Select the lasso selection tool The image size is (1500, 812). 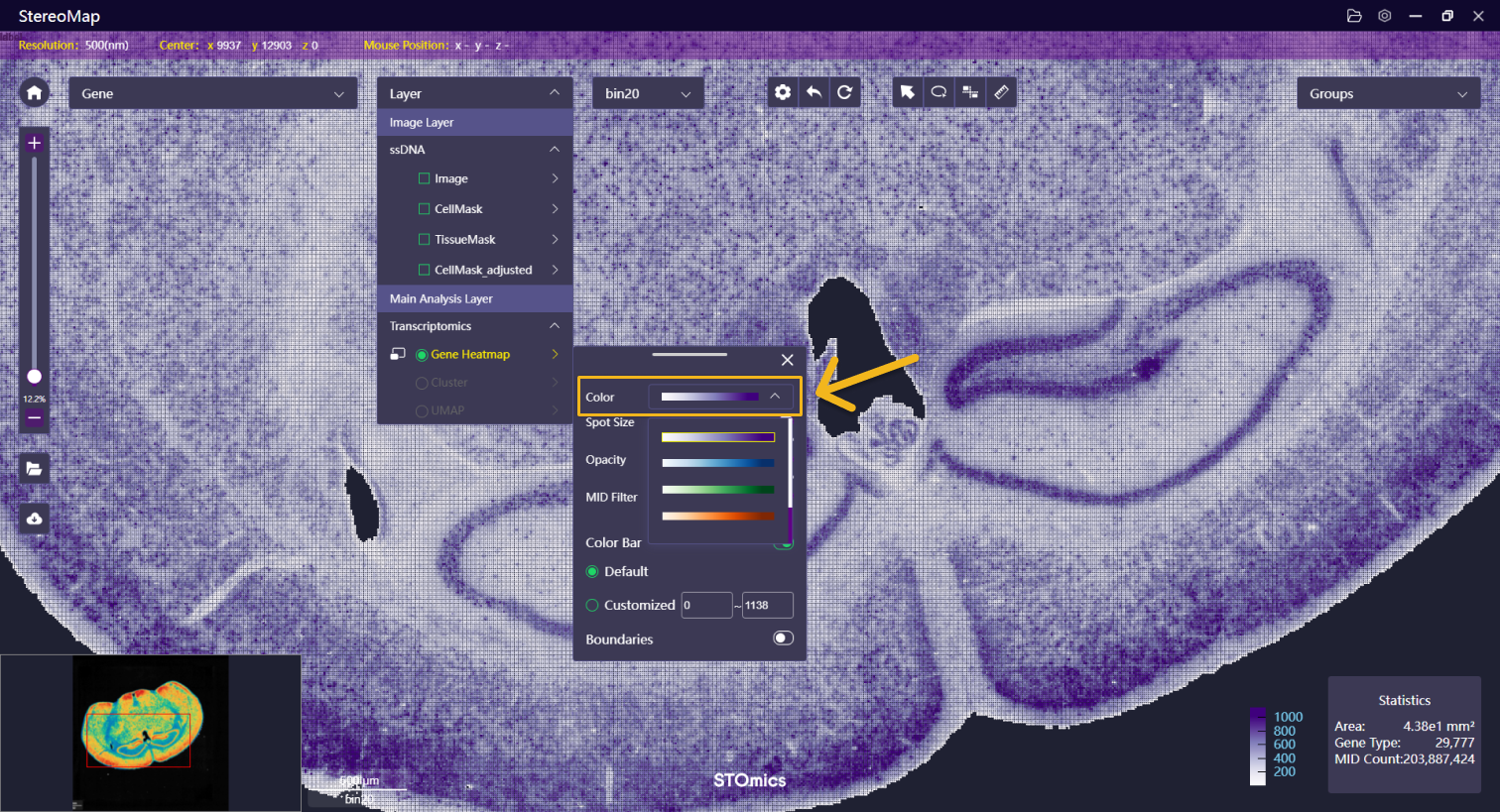coord(938,92)
